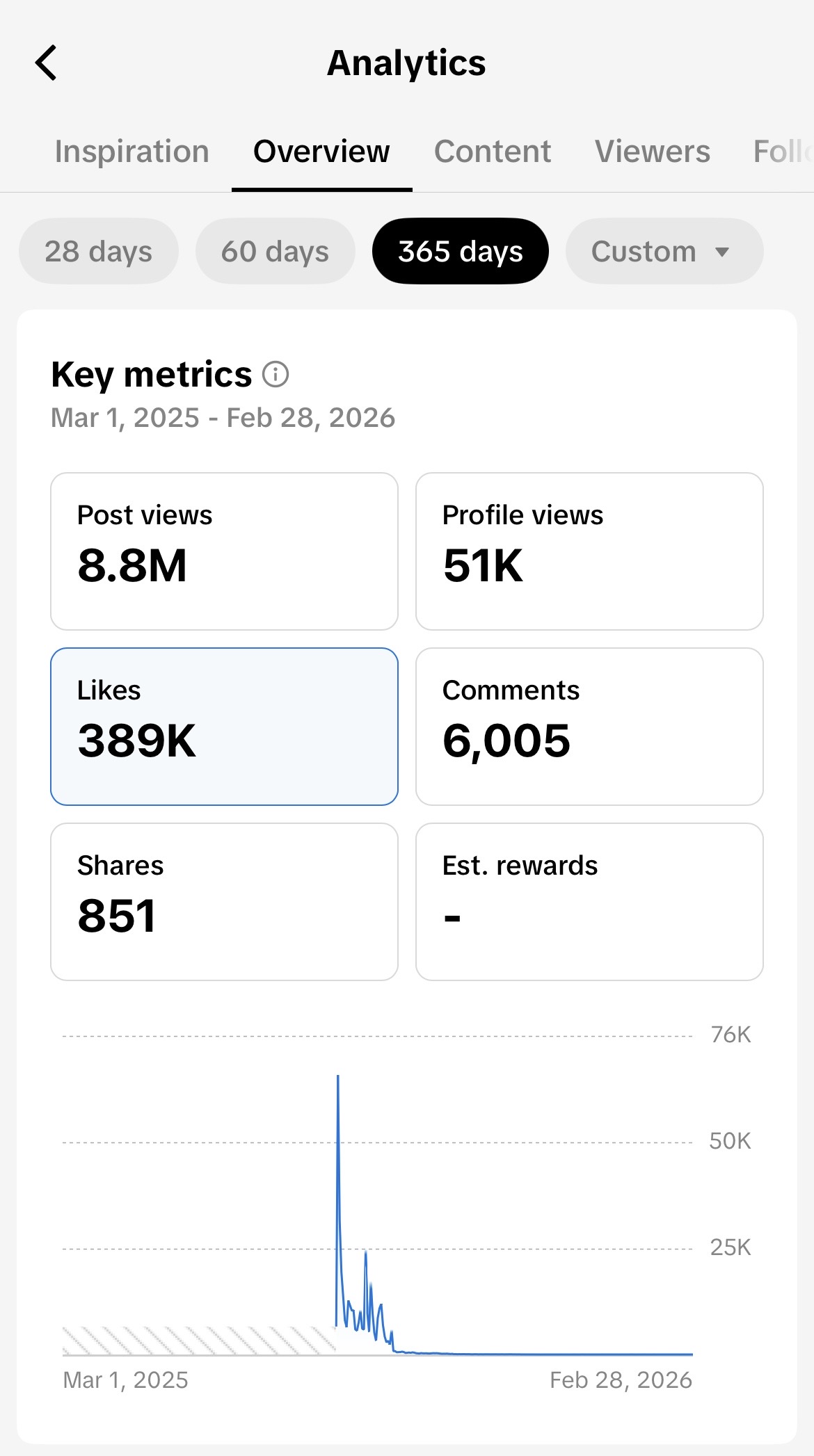Viewport: 814px width, 1456px height.
Task: Go to the Viewers tab
Action: [x=653, y=152]
